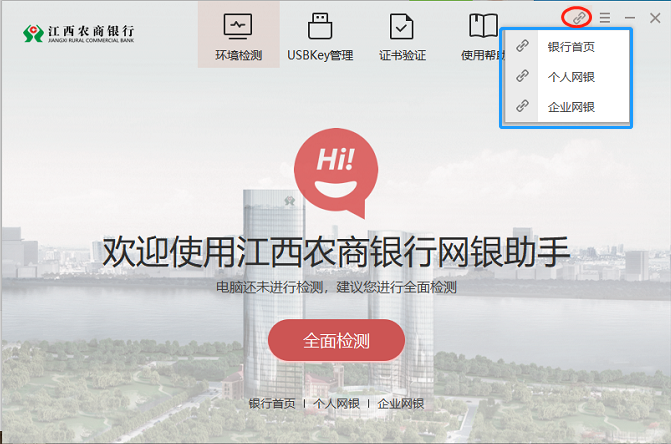Open the USBKey管理 tab
The width and height of the screenshot is (671, 444).
point(320,35)
